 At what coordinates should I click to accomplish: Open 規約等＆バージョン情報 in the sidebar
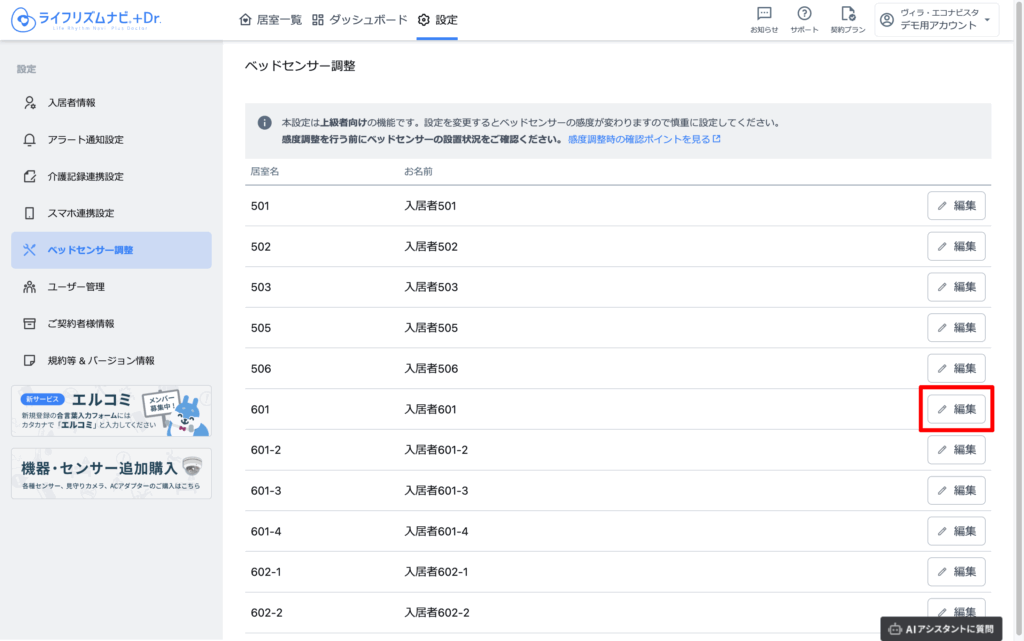point(101,360)
